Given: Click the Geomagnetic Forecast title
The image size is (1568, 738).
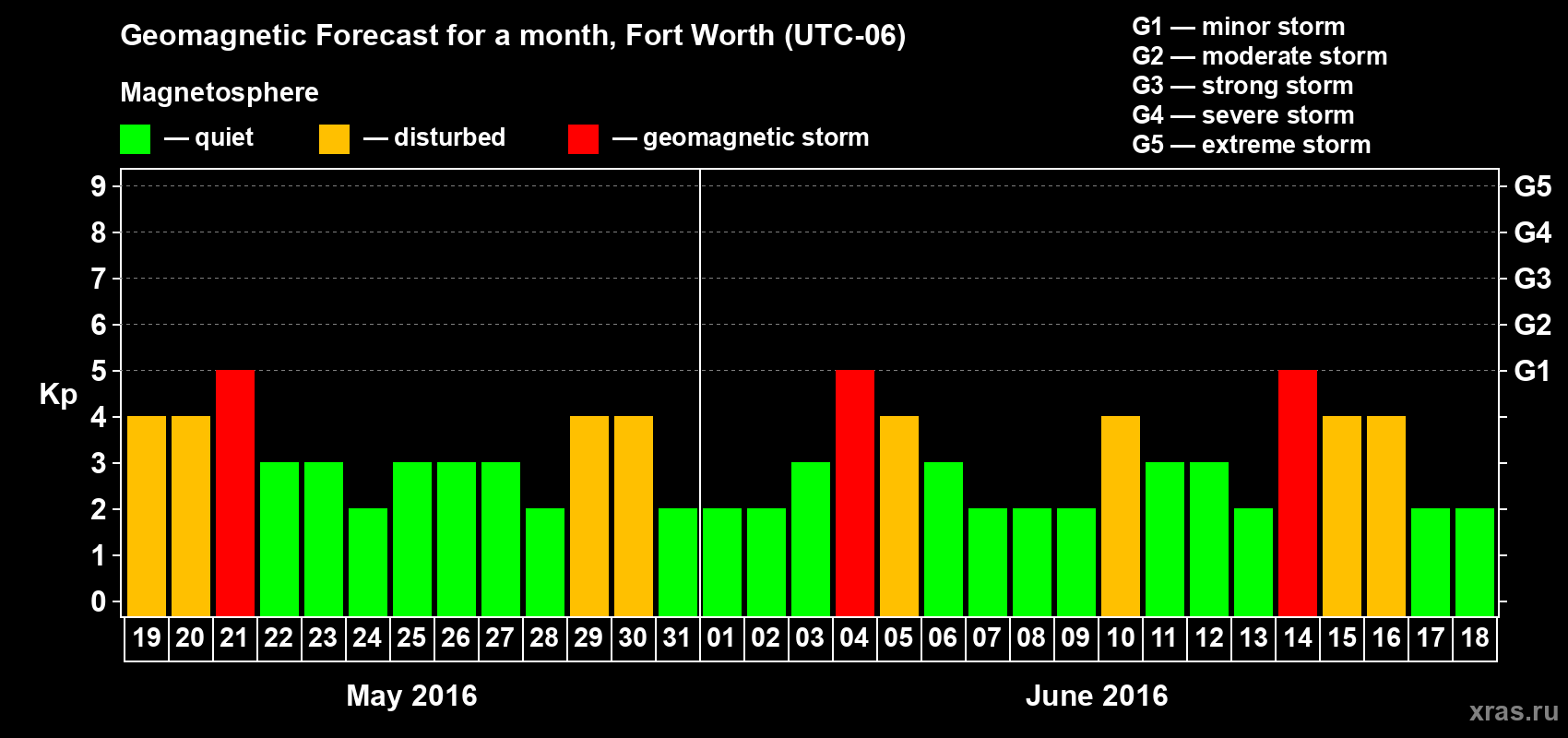Looking at the screenshot, I should tap(513, 36).
